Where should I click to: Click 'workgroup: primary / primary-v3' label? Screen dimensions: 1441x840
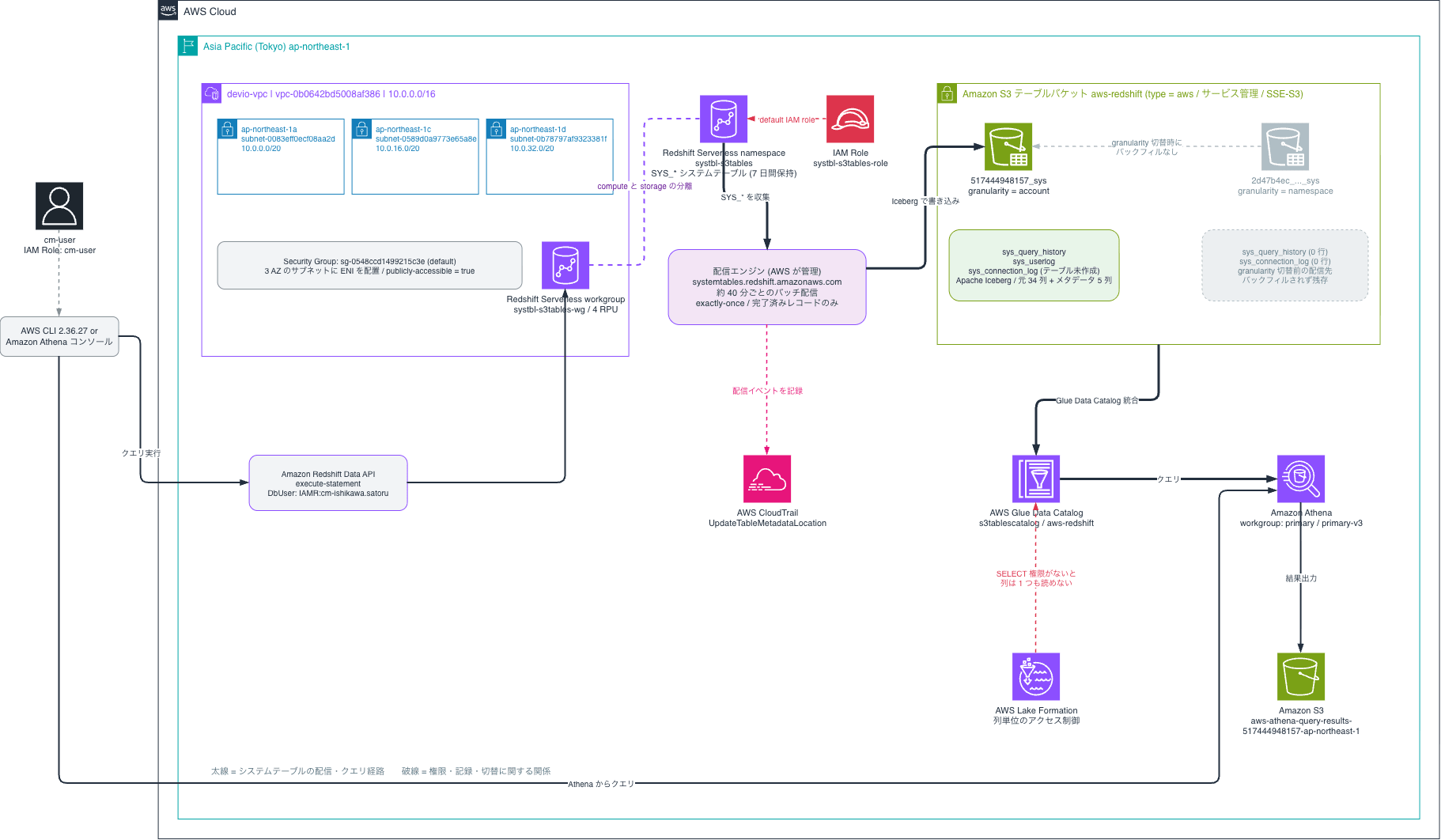point(1301,523)
